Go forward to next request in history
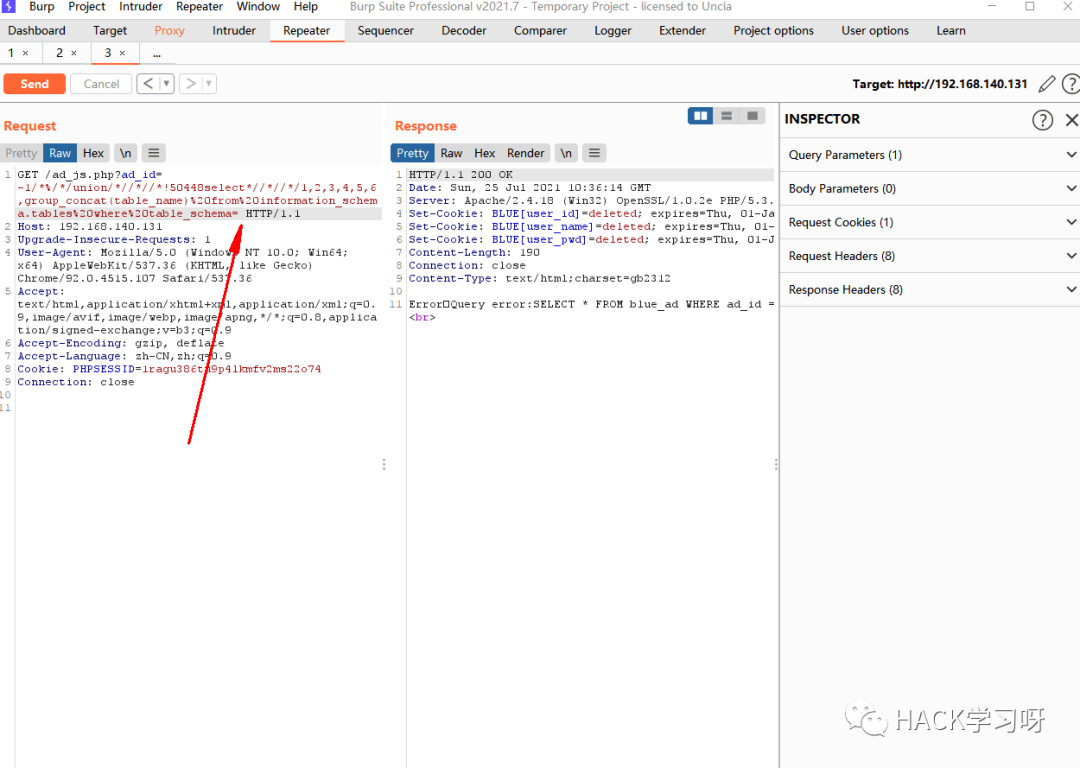 tap(191, 84)
